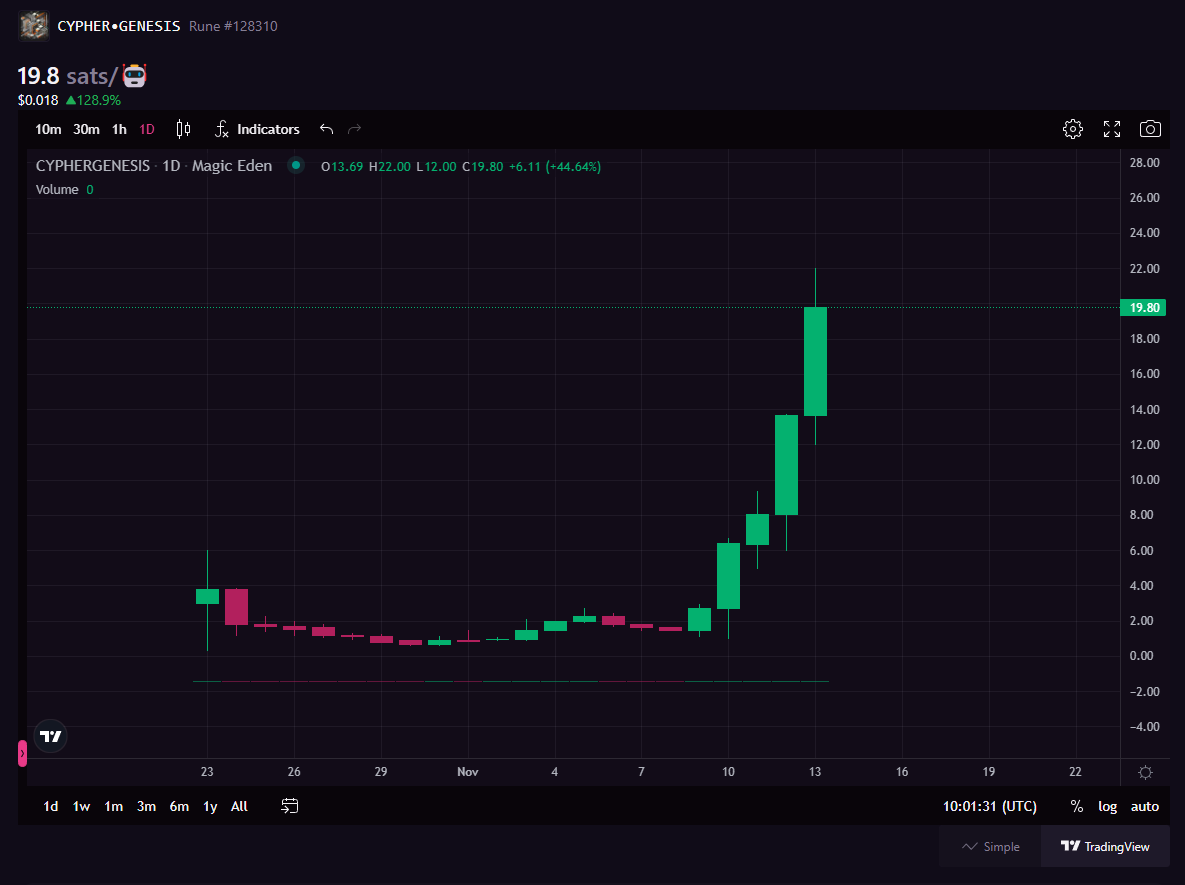The image size is (1185, 885).
Task: Click the green market status dot
Action: (x=296, y=166)
